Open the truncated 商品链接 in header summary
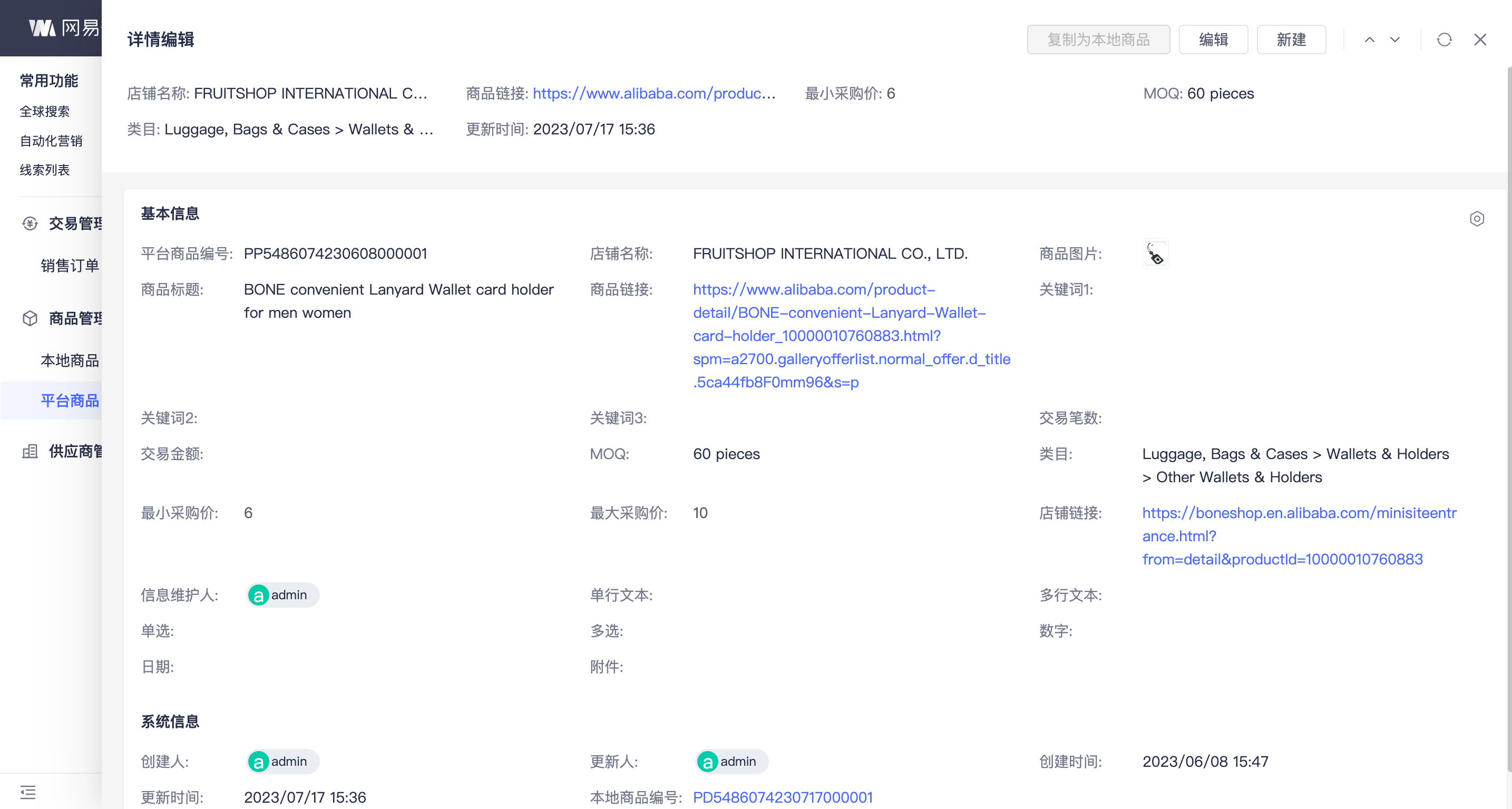 coord(654,93)
